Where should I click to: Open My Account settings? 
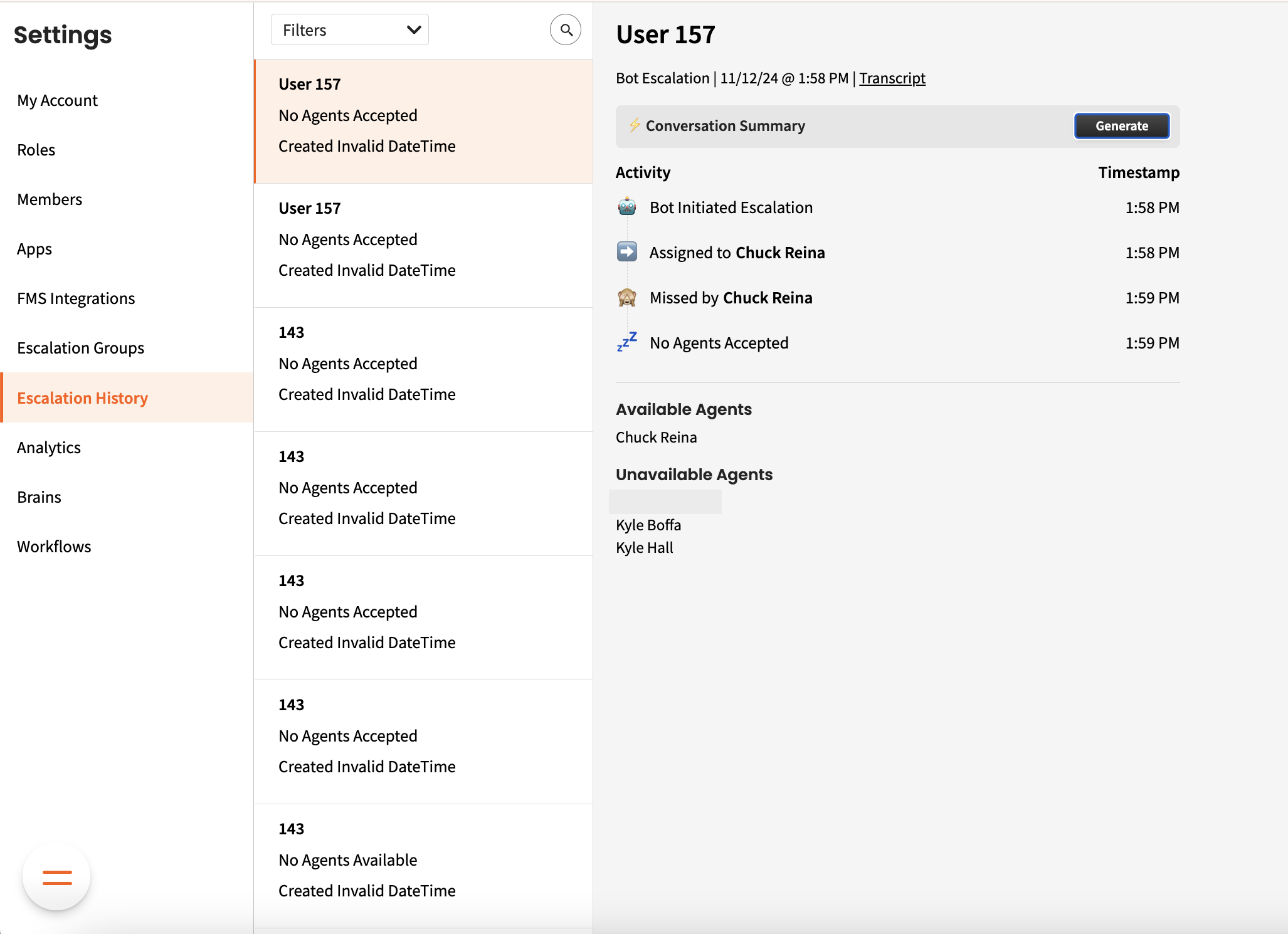click(x=58, y=100)
